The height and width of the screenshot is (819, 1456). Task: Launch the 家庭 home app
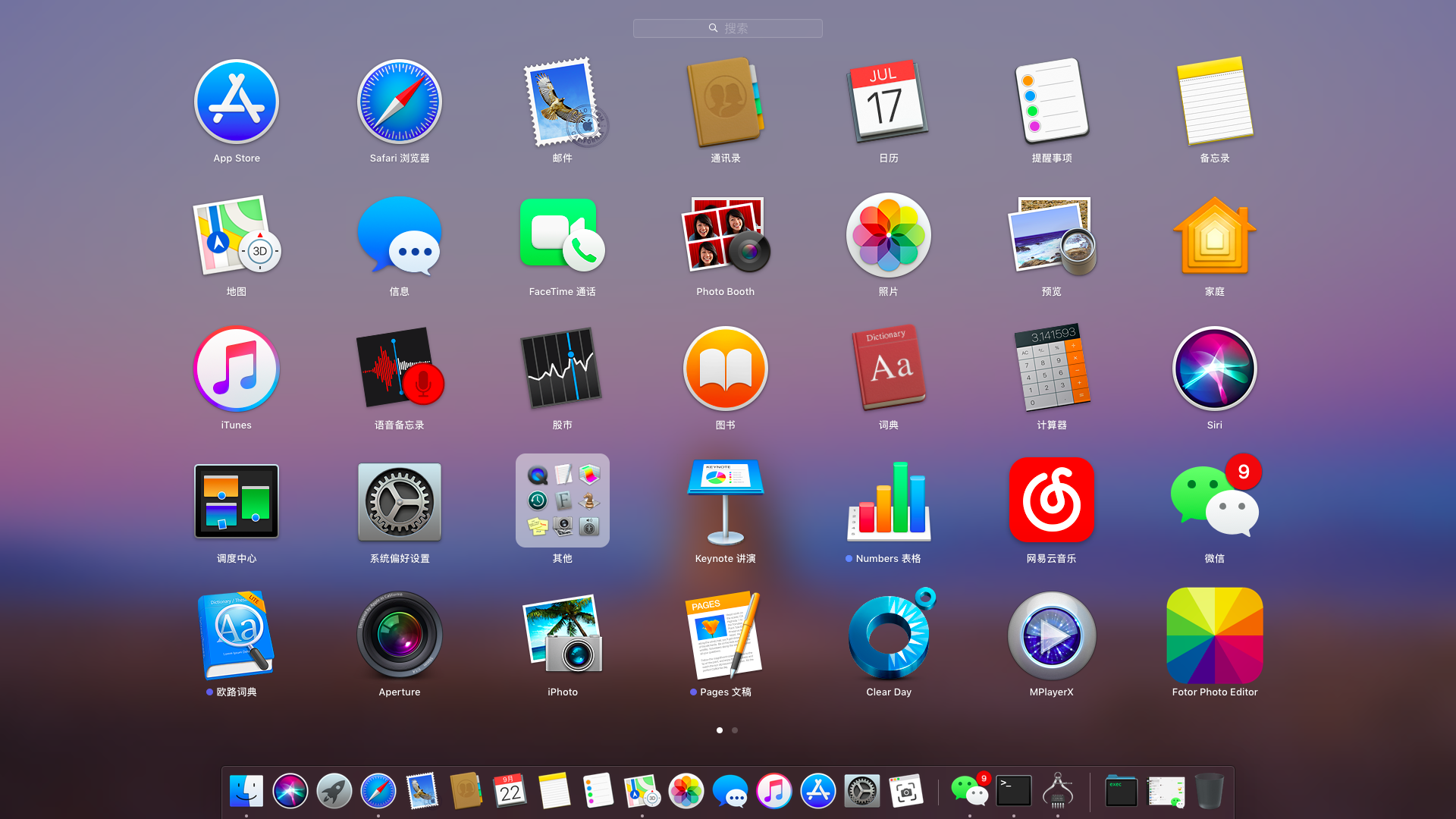pos(1215,235)
